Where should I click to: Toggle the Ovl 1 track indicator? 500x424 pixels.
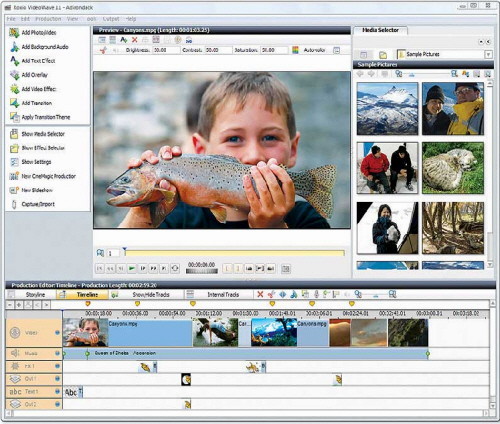(x=57, y=379)
